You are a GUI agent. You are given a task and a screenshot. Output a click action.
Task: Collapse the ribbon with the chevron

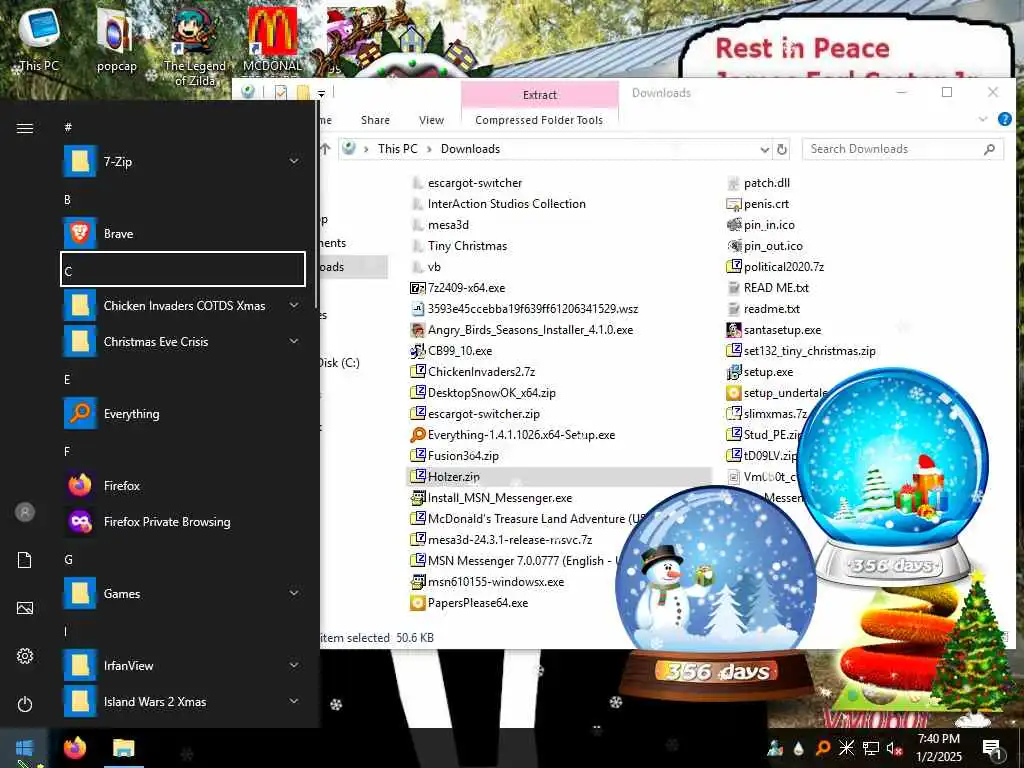click(x=982, y=120)
